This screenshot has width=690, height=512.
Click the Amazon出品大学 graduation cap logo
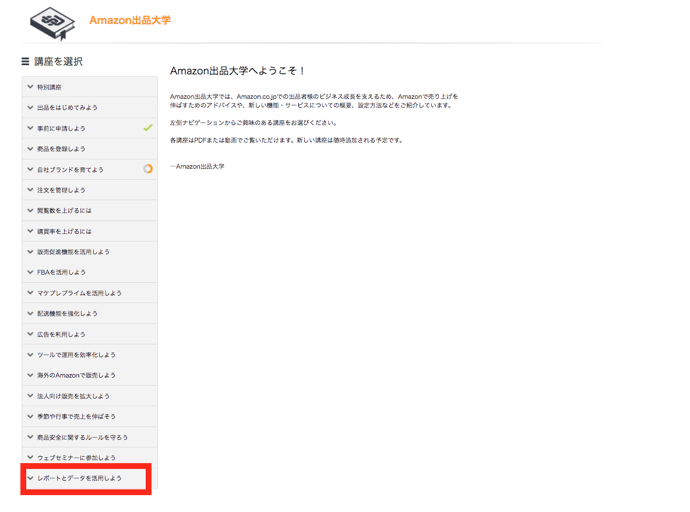point(52,22)
